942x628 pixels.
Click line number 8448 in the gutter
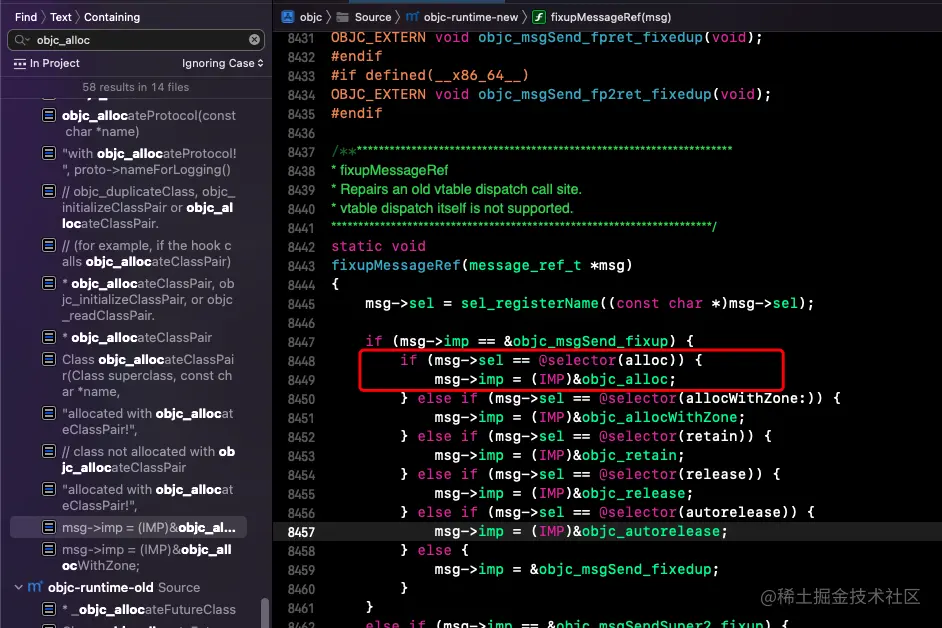pyautogui.click(x=301, y=361)
